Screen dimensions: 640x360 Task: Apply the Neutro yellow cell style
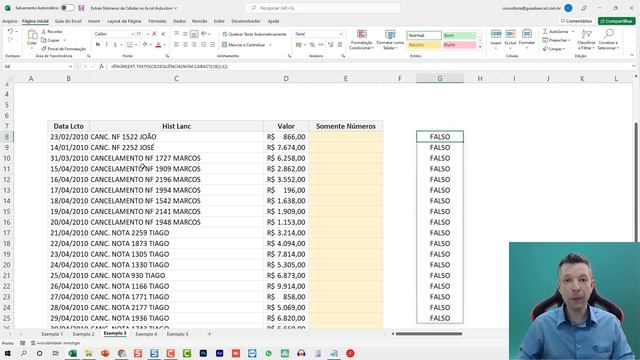click(x=424, y=45)
